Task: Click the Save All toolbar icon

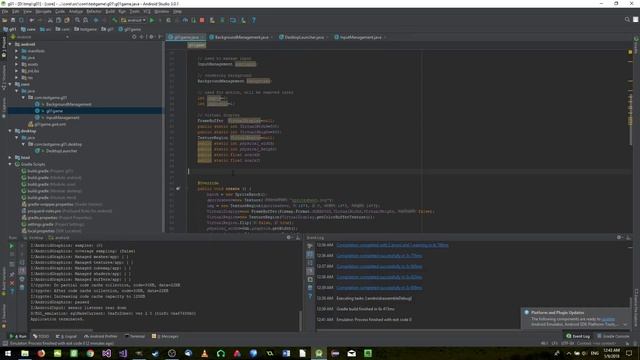Action: tap(13, 20)
